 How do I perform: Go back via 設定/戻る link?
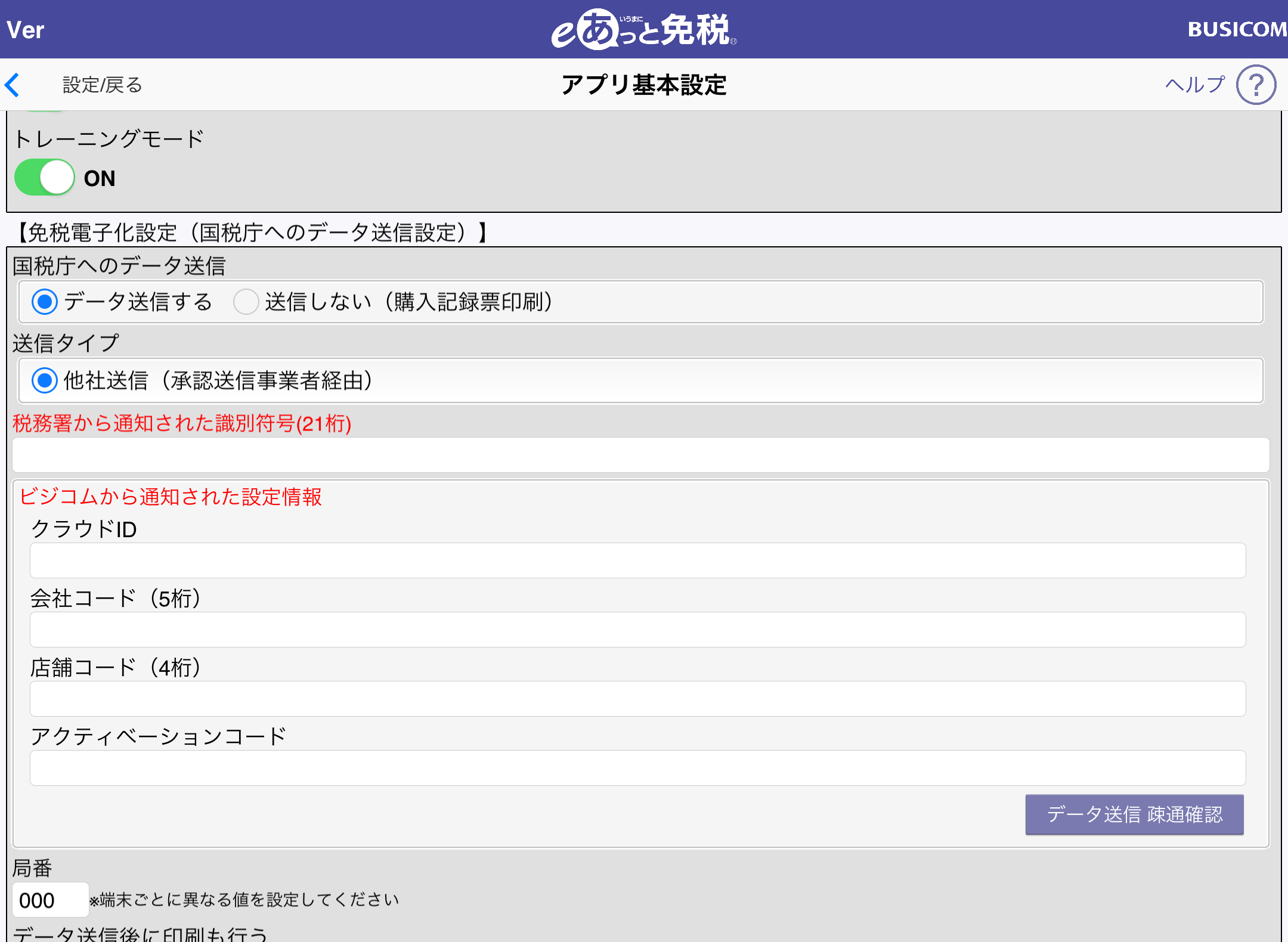(x=102, y=85)
